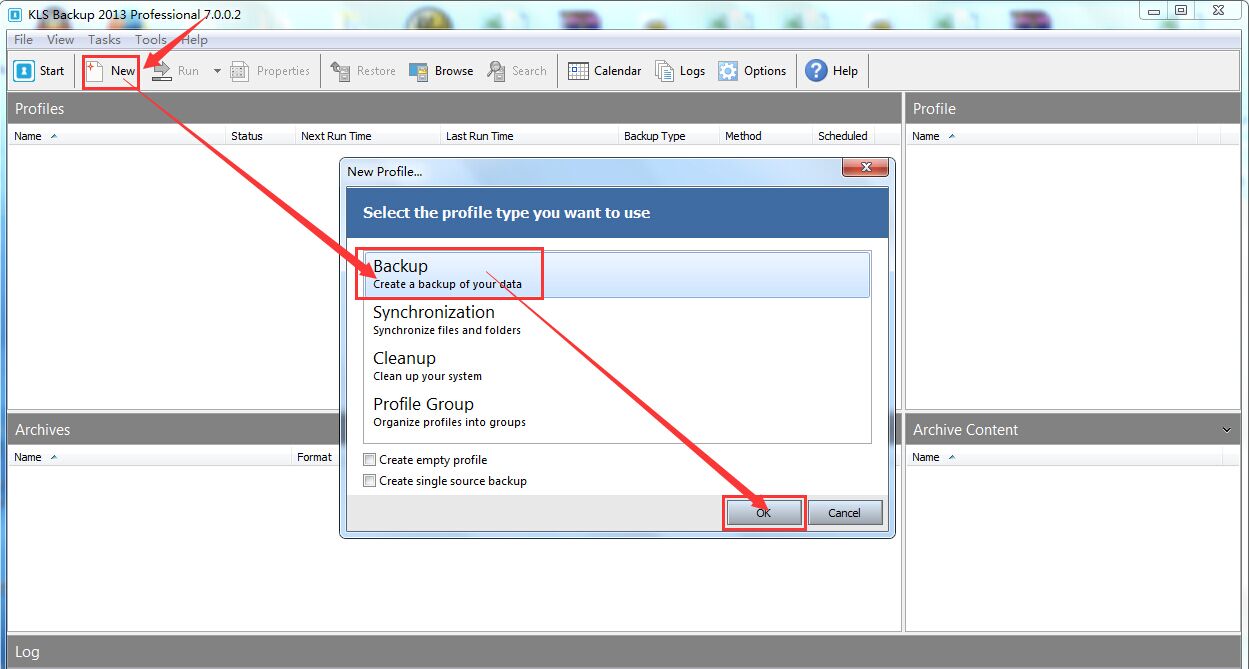The height and width of the screenshot is (669, 1249).
Task: Collapse the Archive Content panel chevron
Action: point(1227,430)
